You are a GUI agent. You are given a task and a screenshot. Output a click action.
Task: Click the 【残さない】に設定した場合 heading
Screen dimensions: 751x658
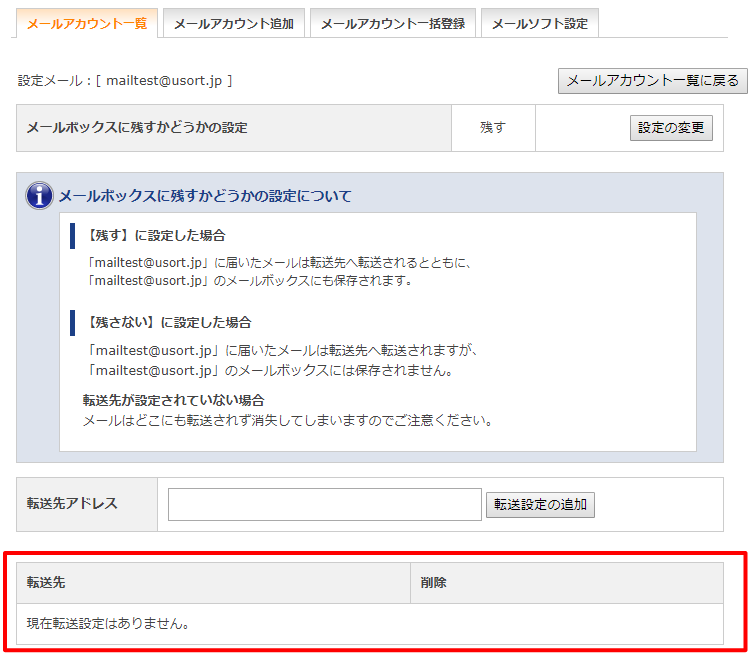pyautogui.click(x=168, y=323)
